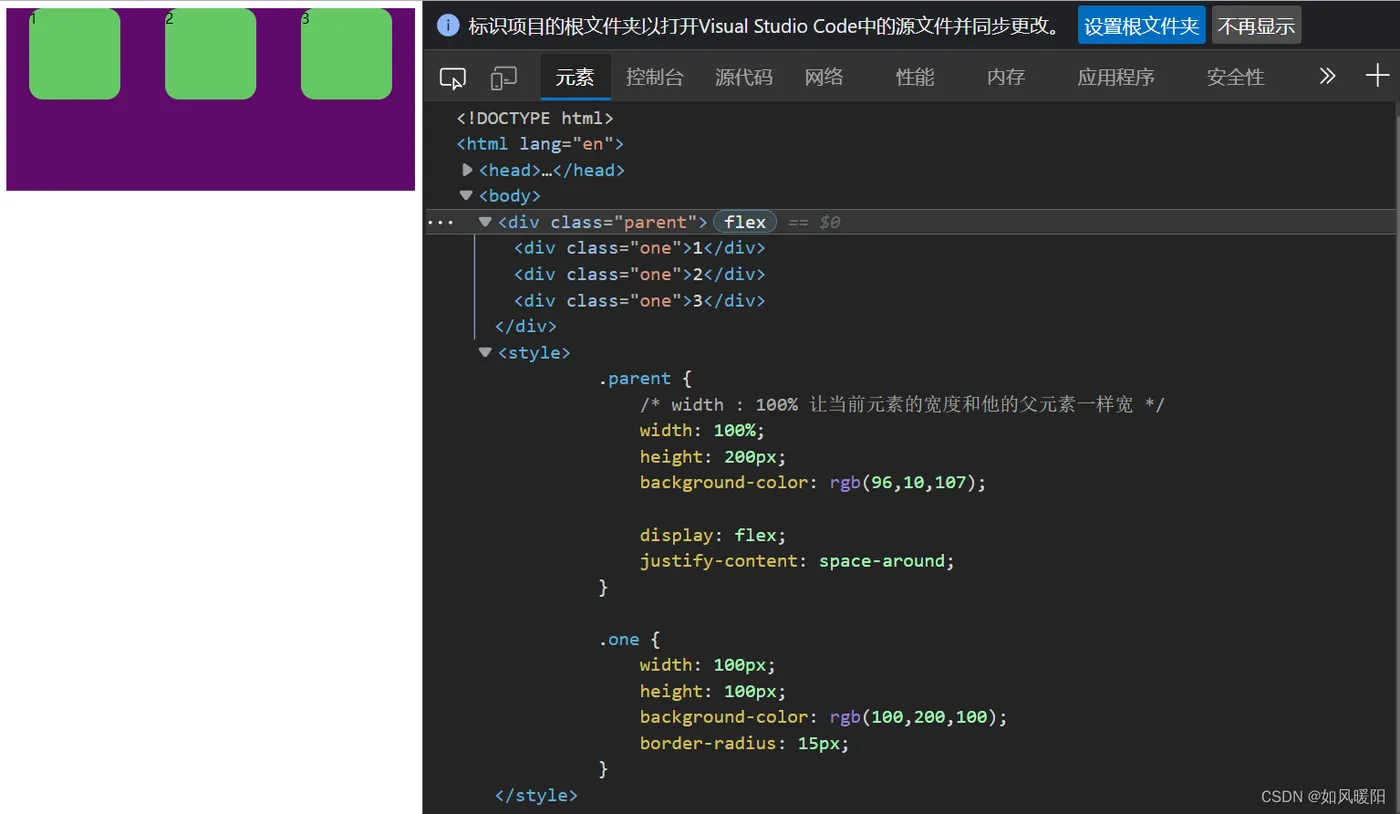Switch to the 安全性 tab
This screenshot has height=814, width=1400.
1236,77
